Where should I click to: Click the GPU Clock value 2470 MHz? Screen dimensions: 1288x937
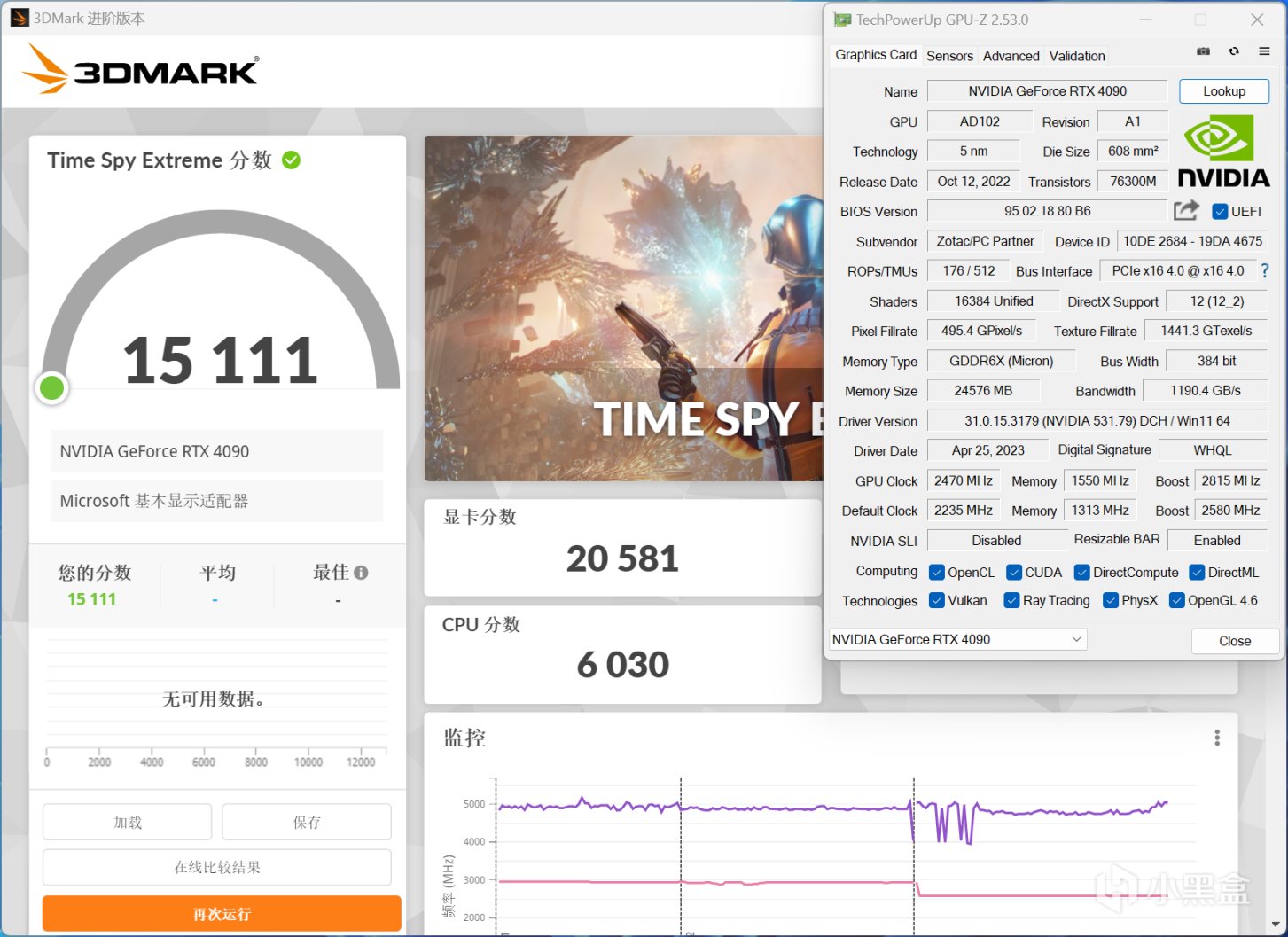[963, 480]
